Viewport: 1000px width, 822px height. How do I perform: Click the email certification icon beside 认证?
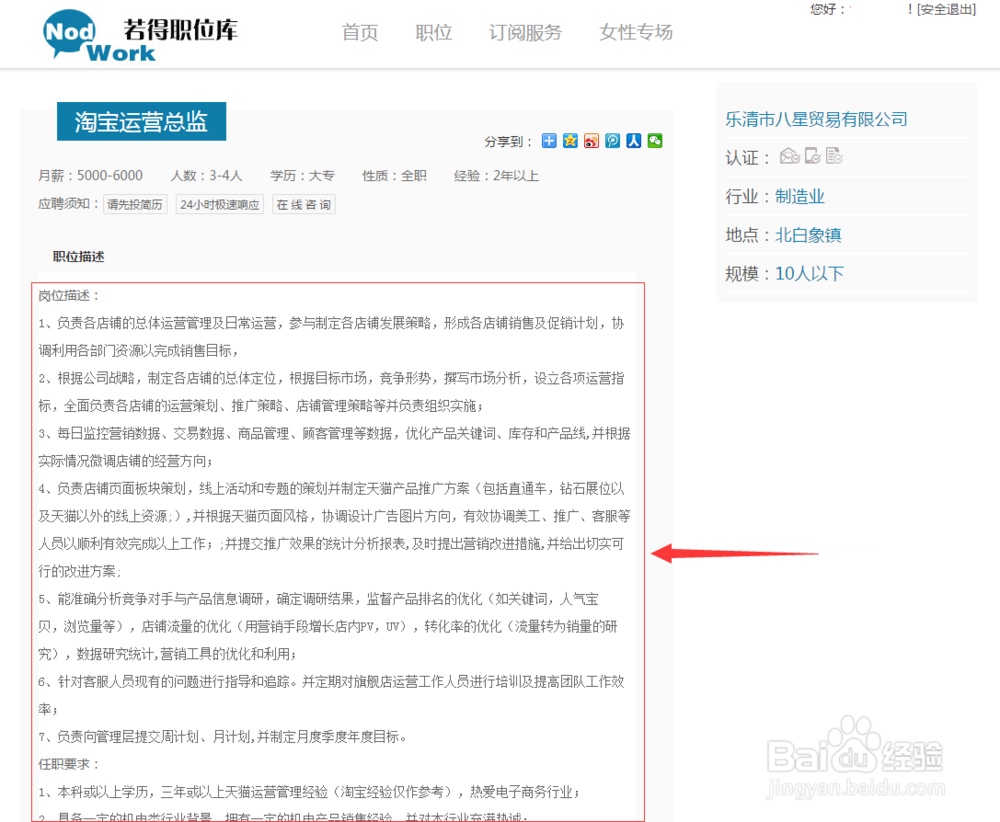pos(789,156)
